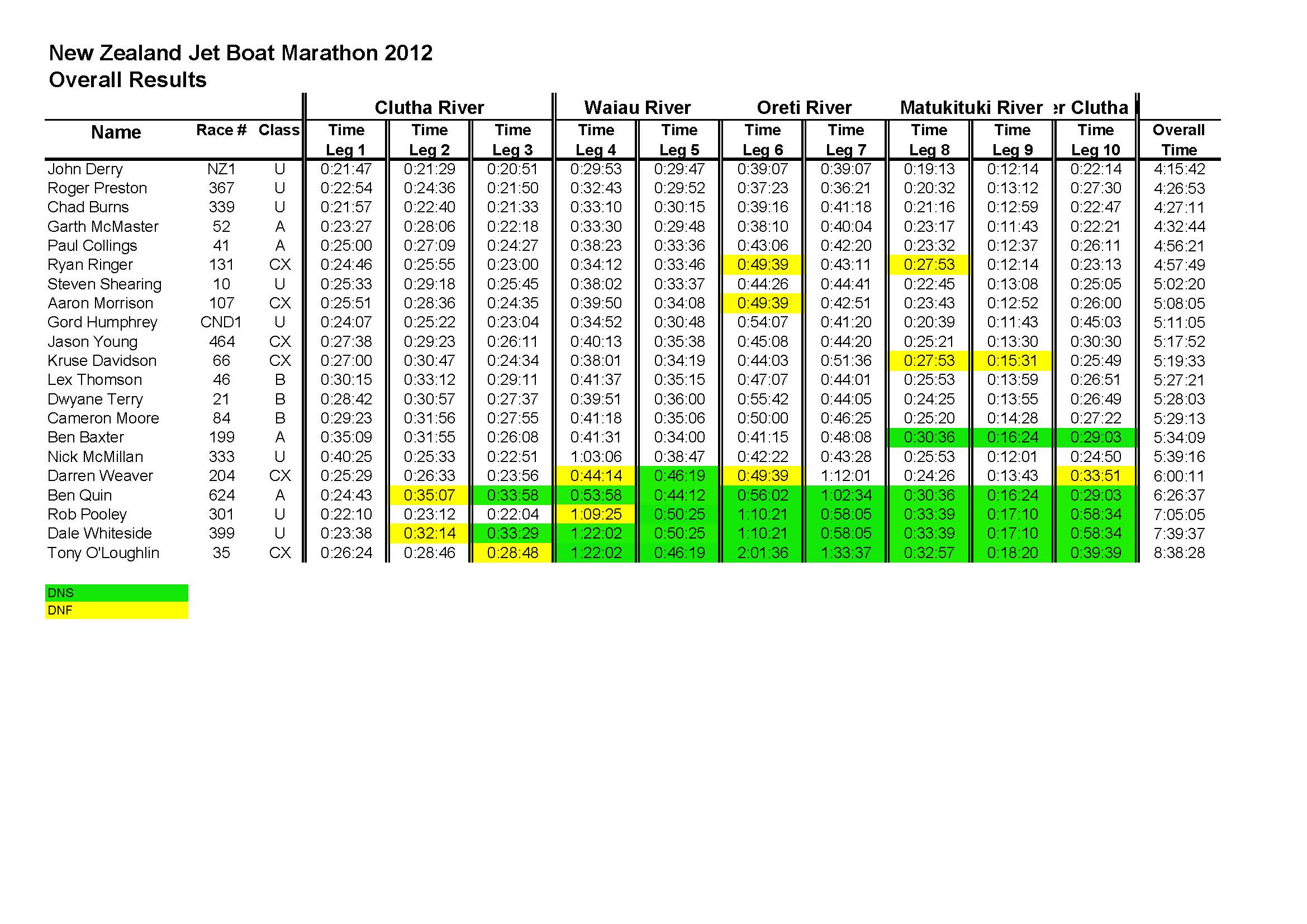The image size is (1307, 924).
Task: Click the name 'Dale Whiteside'
Action: (99, 533)
